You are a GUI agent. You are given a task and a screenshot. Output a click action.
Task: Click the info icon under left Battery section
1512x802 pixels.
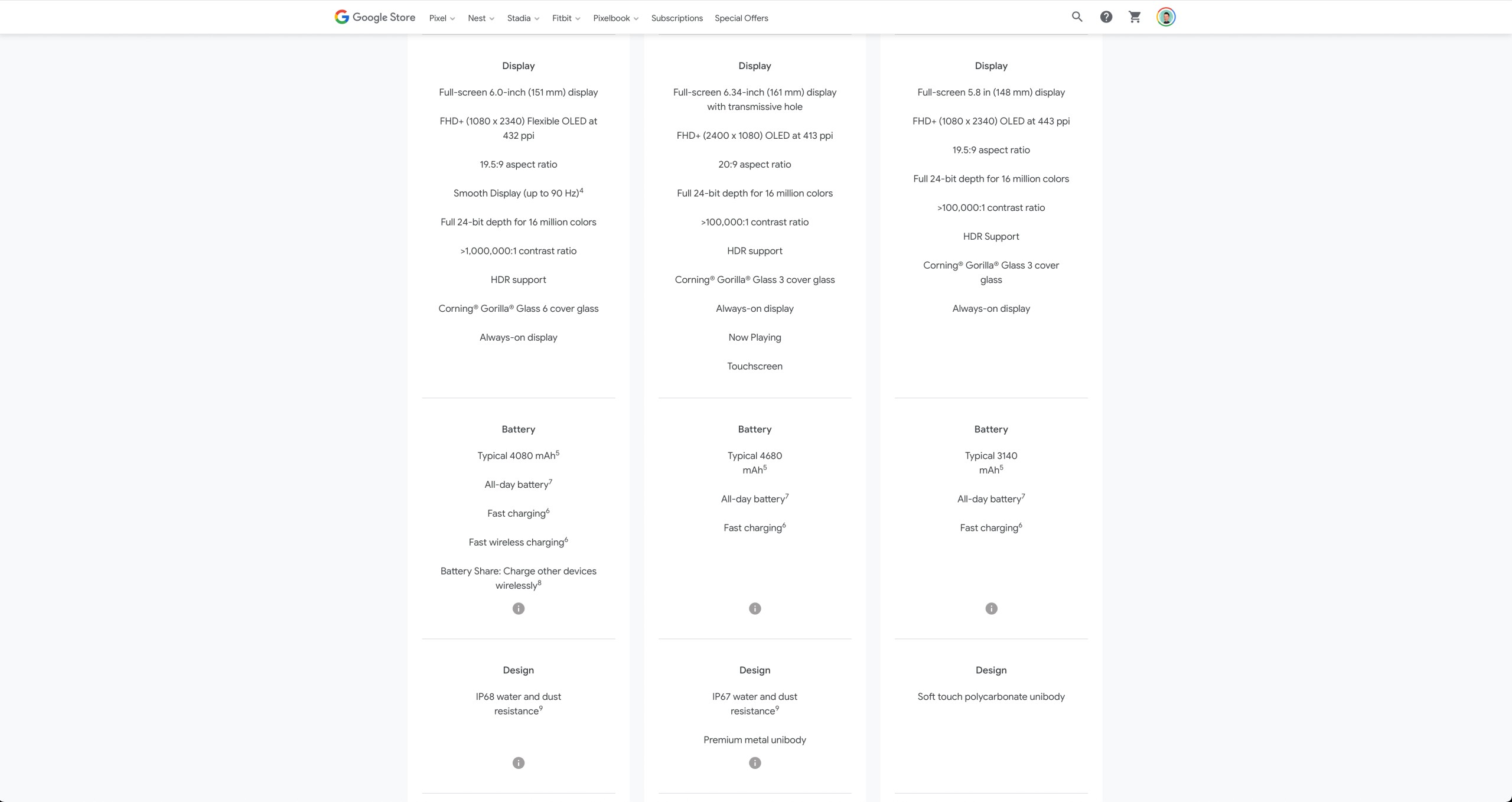[518, 608]
